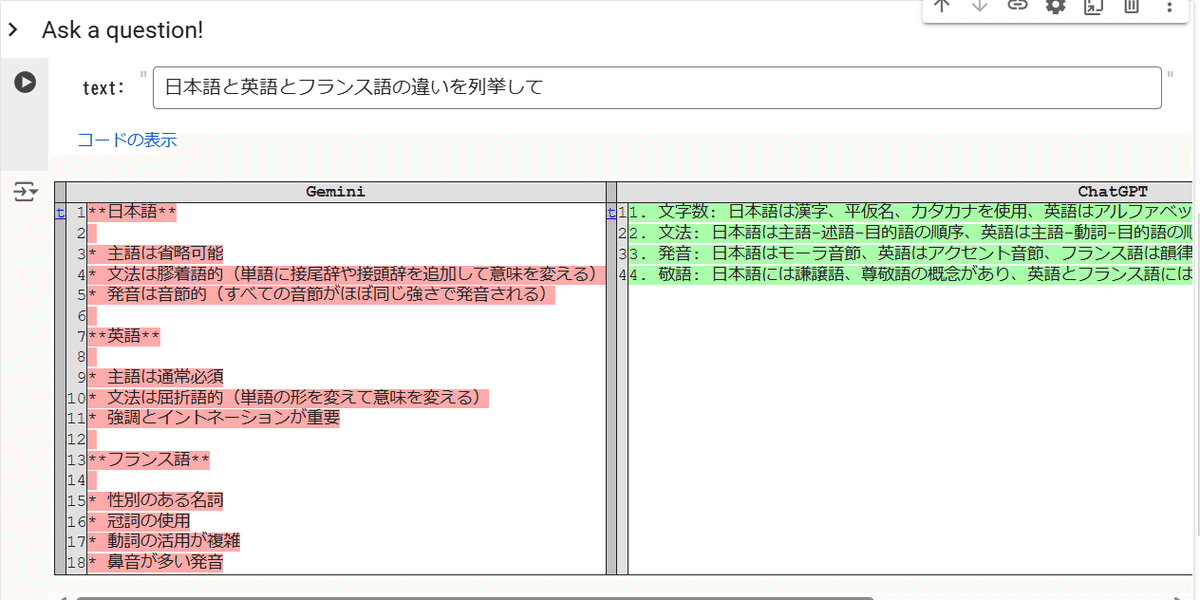Open cell settings gear icon
Viewport: 1200px width, 600px height.
[1055, 6]
